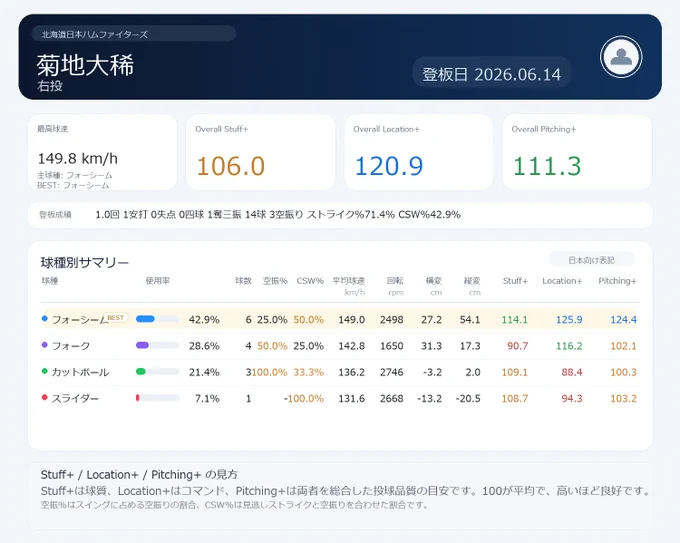
Task: Click the Overall Stuff+ value 106.0
Action: (x=231, y=166)
